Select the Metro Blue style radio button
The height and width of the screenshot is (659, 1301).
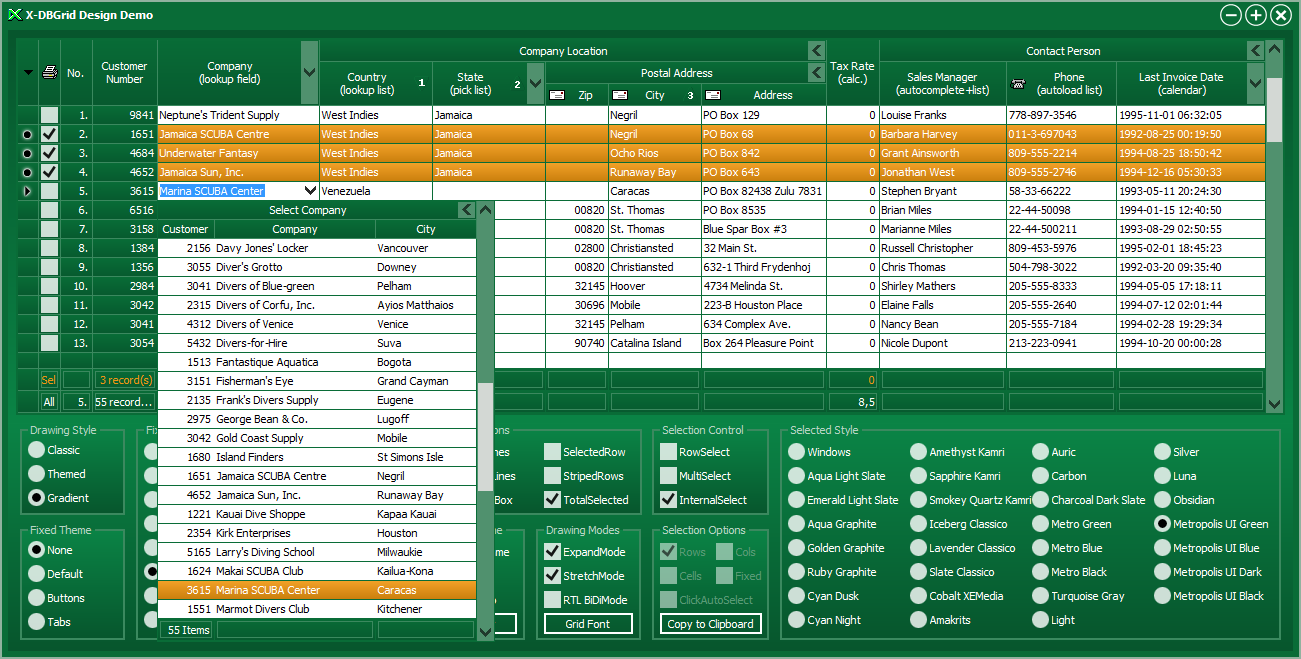point(1041,548)
